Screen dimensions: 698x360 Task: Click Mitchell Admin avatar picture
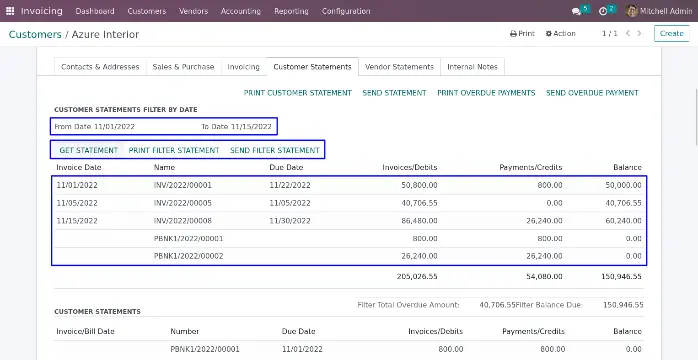tap(631, 11)
